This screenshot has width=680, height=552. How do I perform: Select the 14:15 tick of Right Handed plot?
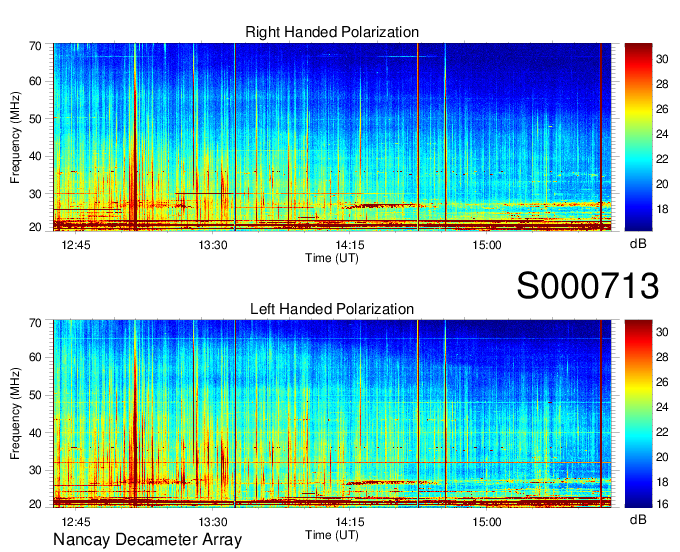350,245
